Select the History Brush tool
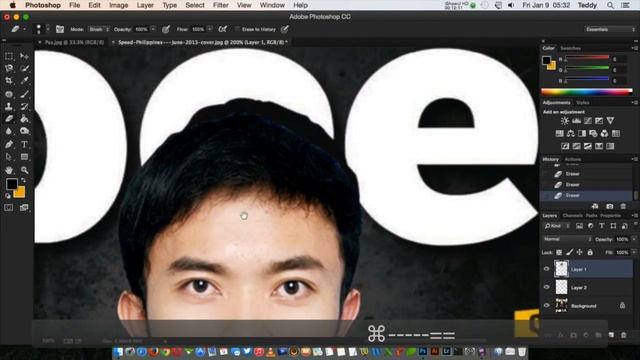640x360 pixels. (24, 107)
